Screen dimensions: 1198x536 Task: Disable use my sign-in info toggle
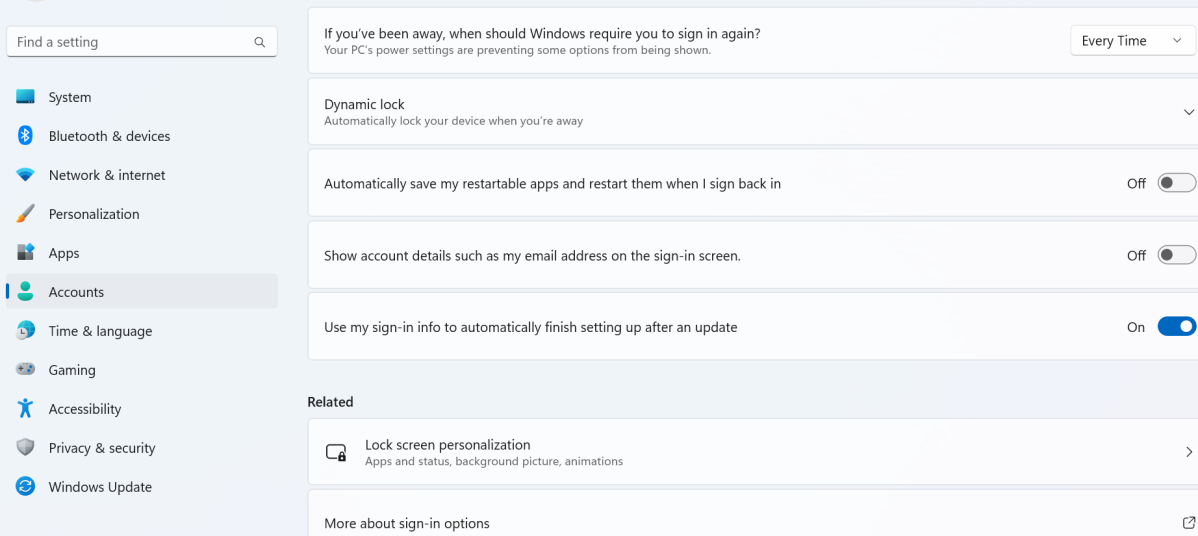click(x=1176, y=327)
